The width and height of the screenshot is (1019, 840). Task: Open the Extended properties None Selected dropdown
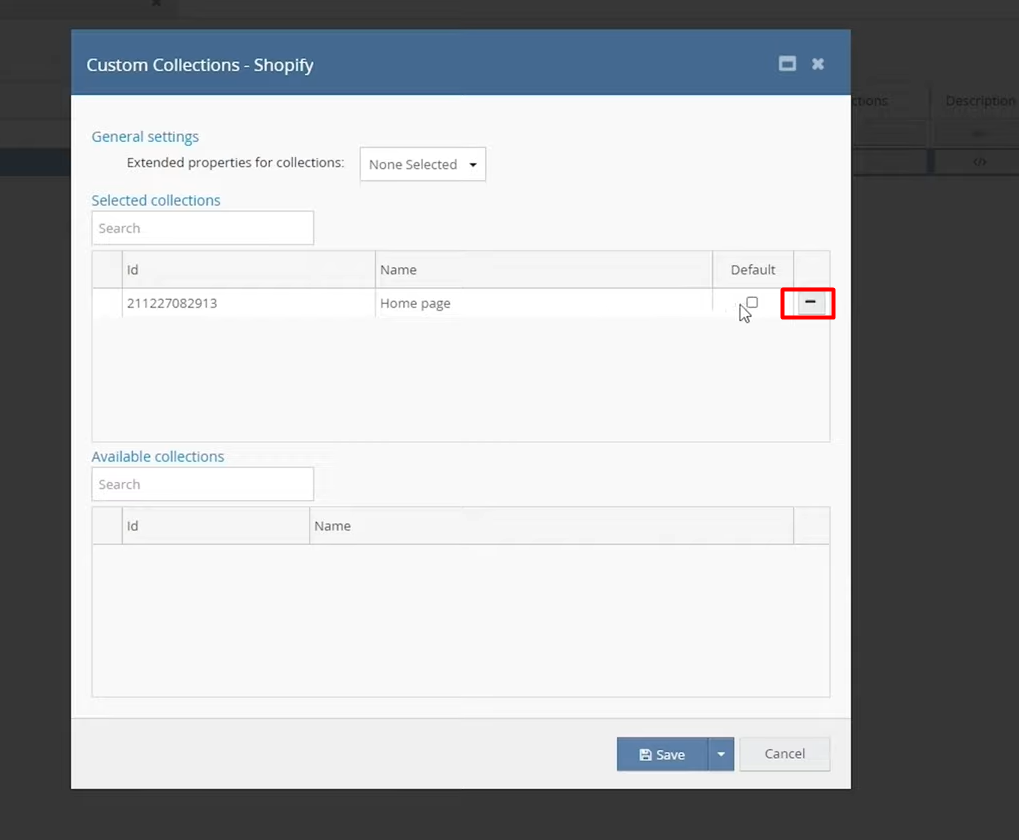[422, 164]
